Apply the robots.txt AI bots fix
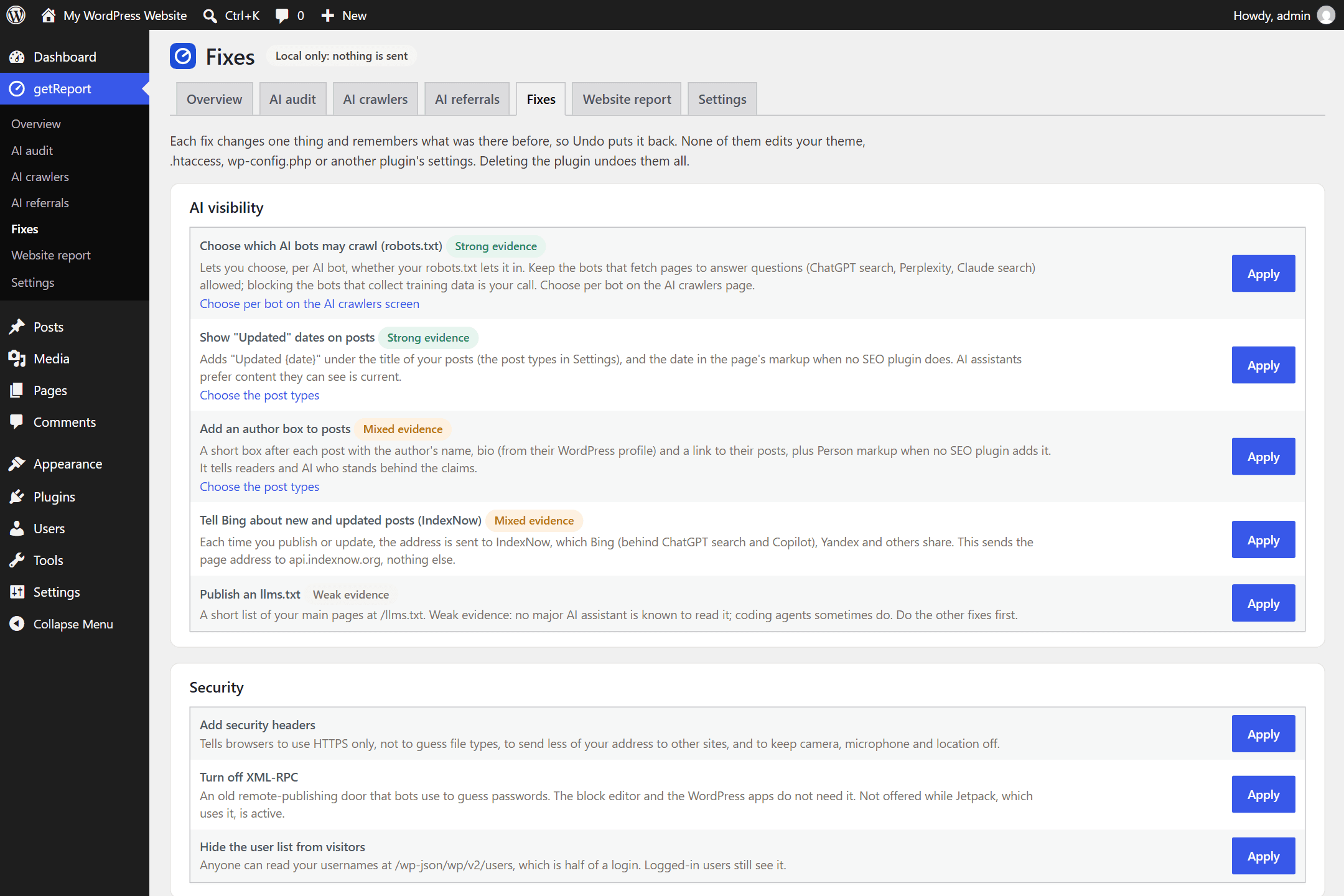 1264,274
